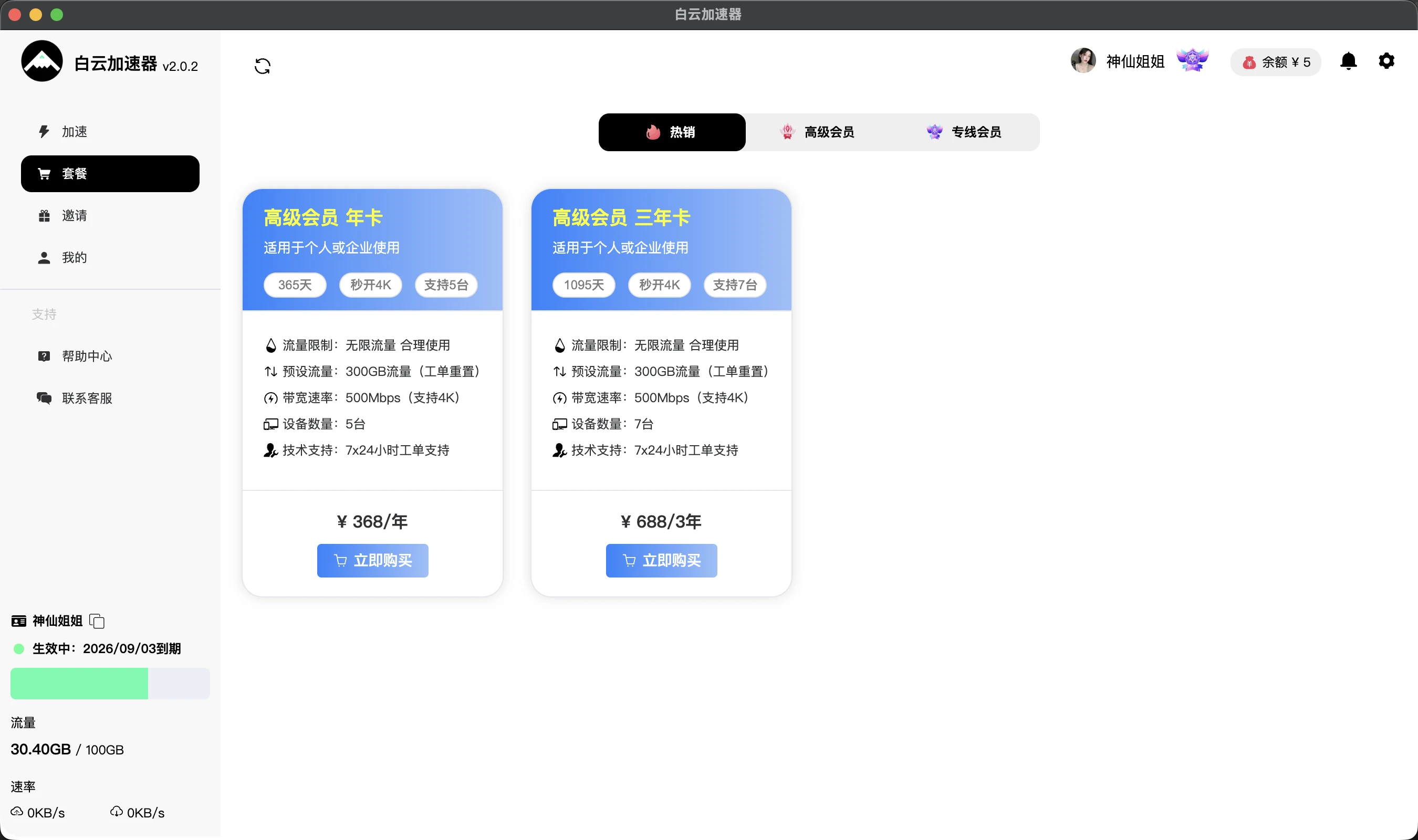Switch to 热销 tab
Viewport: 1418px width, 840px height.
671,132
